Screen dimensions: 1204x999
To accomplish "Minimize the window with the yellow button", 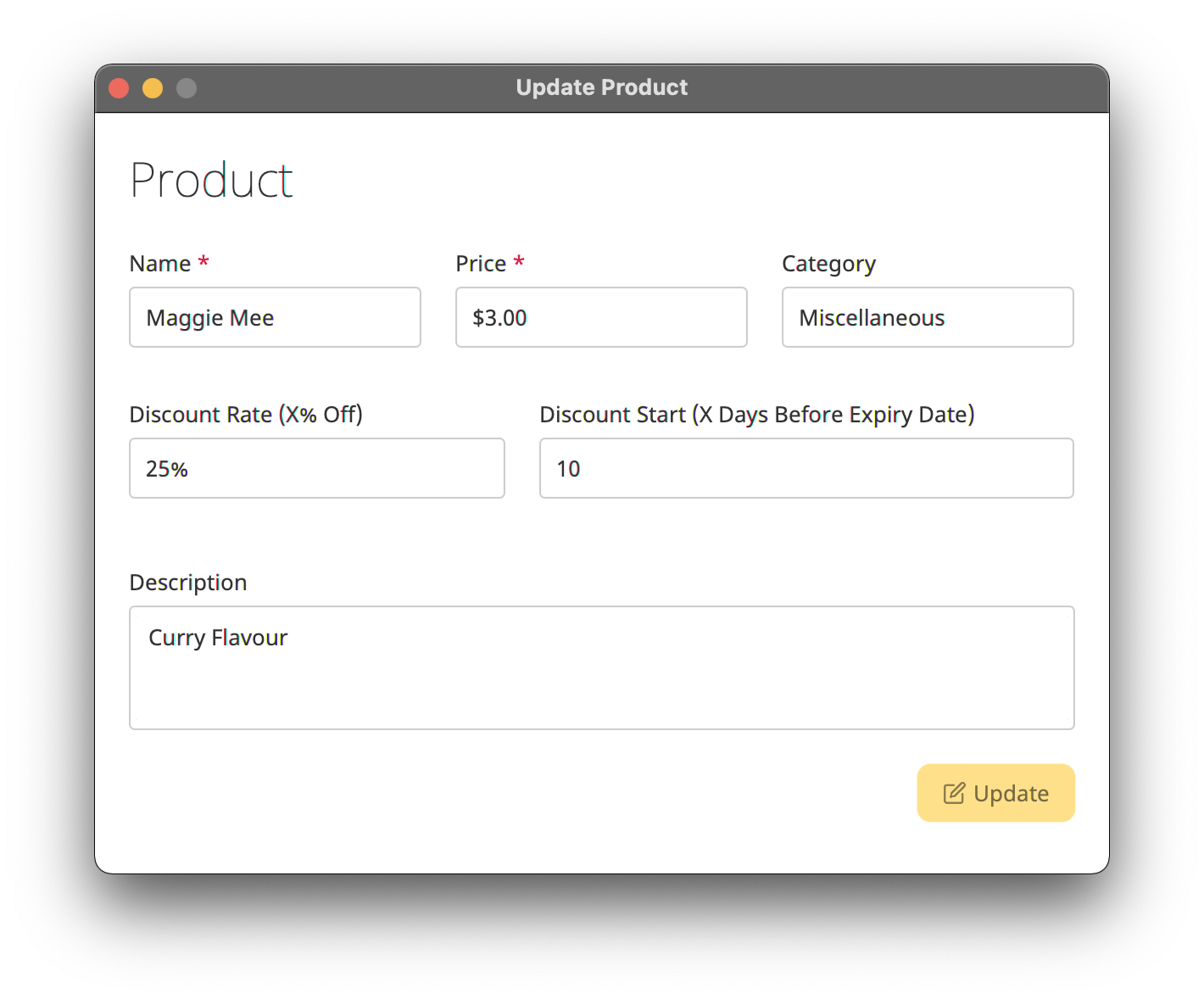I will click(x=153, y=88).
